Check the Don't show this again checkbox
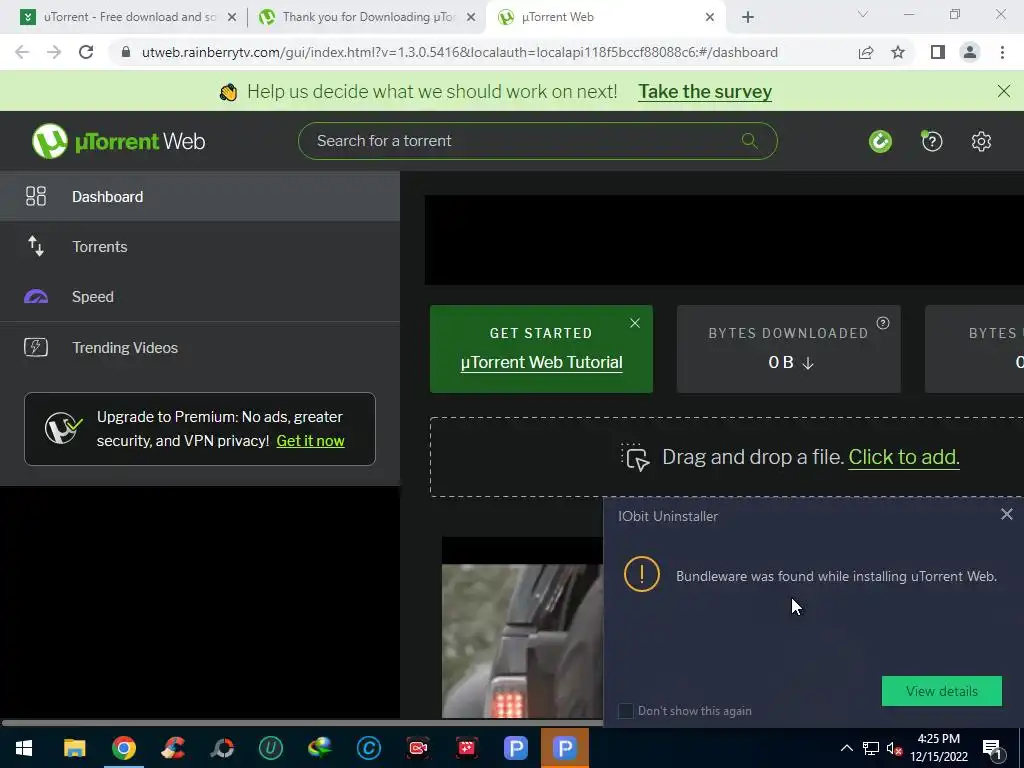 click(625, 711)
